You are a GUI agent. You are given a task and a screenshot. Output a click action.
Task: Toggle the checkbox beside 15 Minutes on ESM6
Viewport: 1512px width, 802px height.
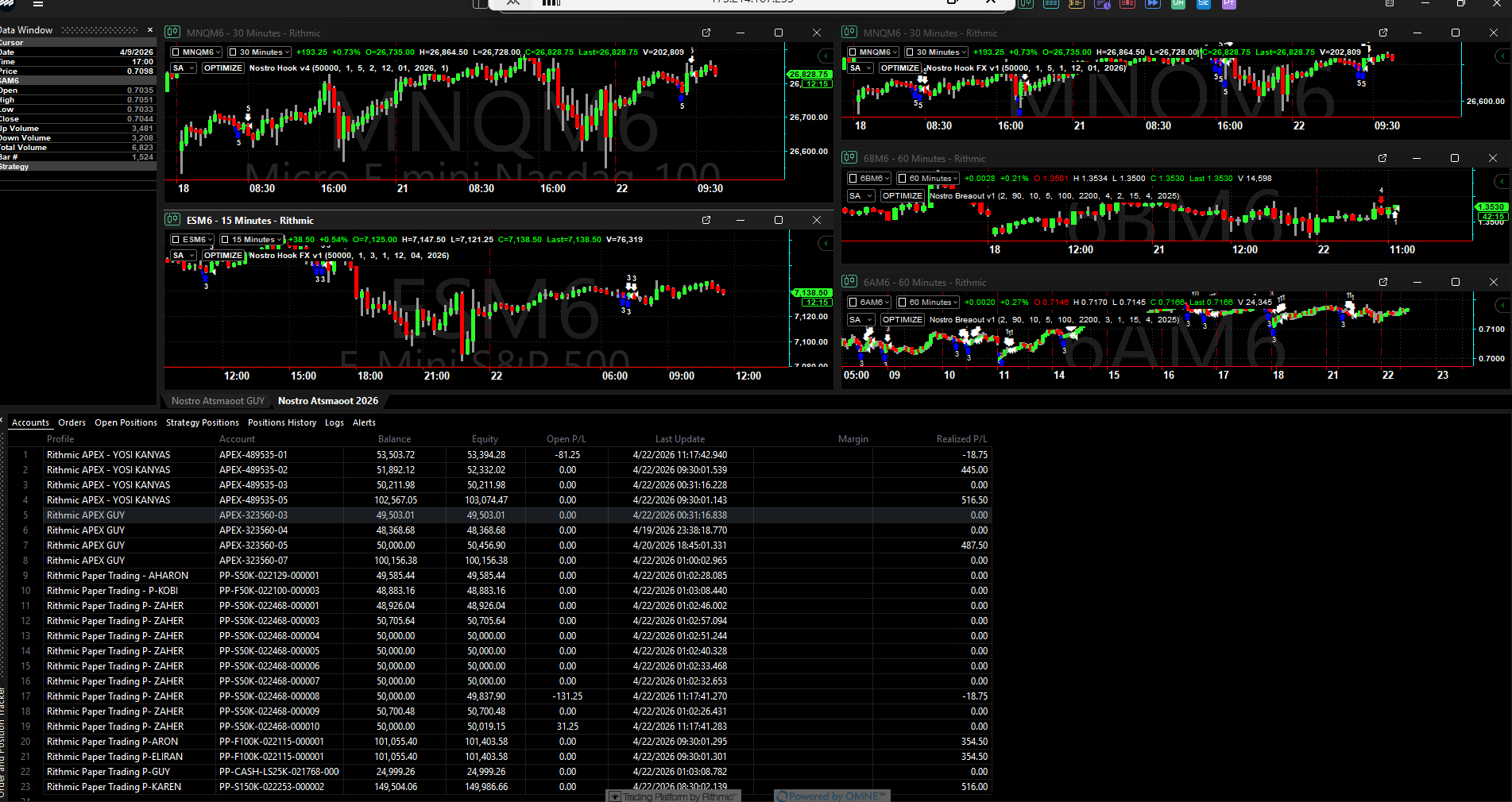click(x=226, y=240)
